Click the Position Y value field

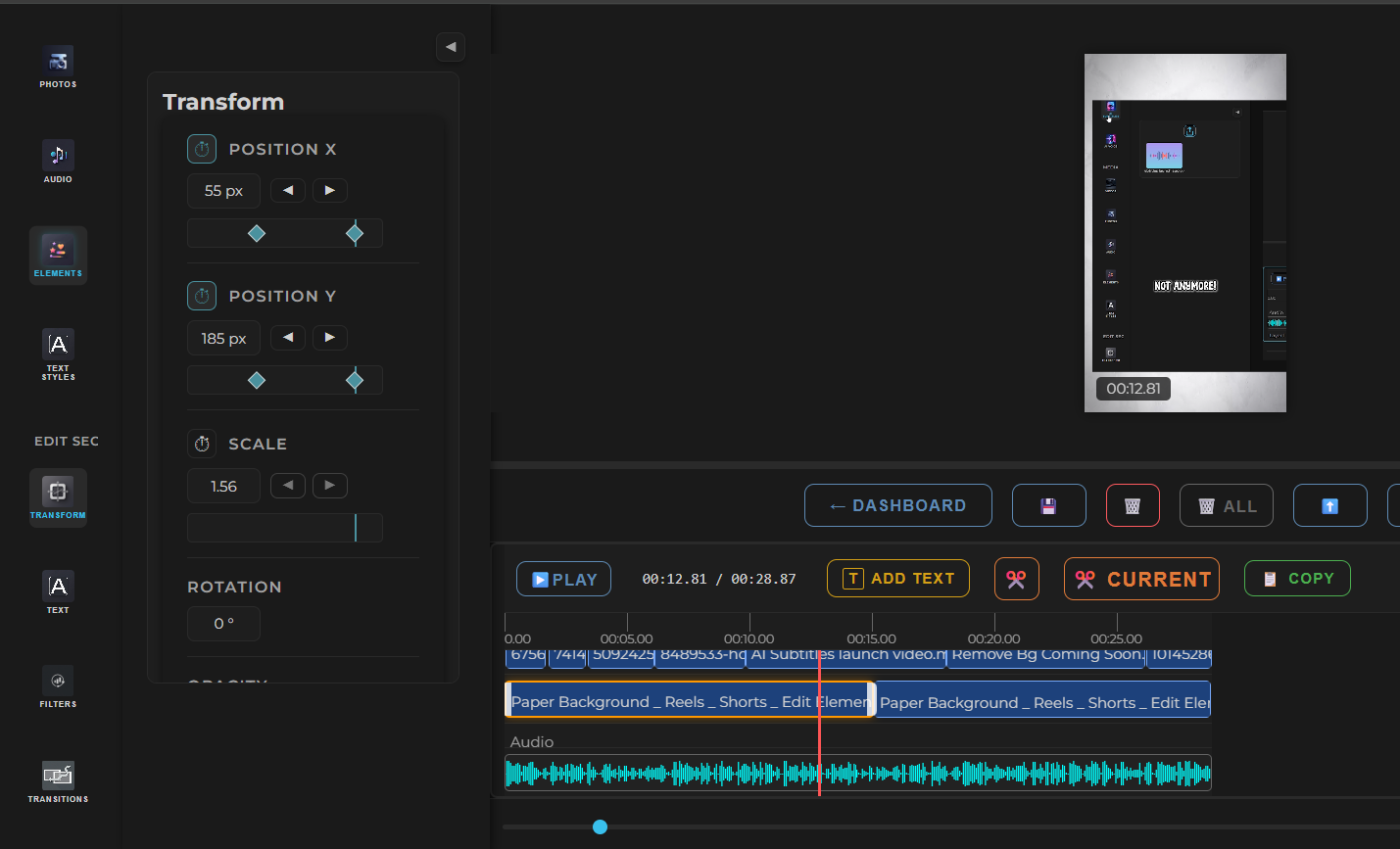(x=223, y=338)
